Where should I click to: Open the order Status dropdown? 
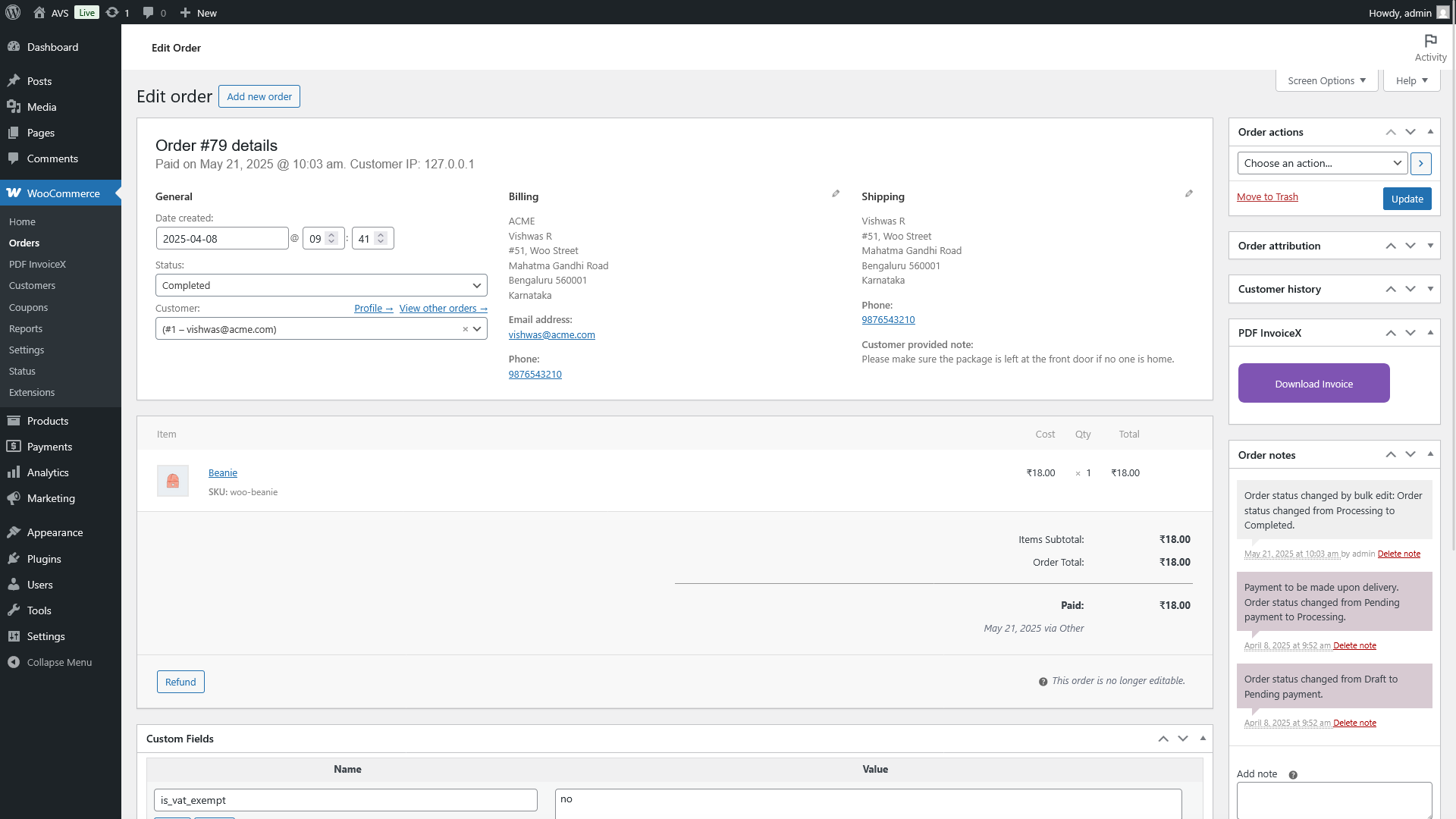[x=321, y=286]
